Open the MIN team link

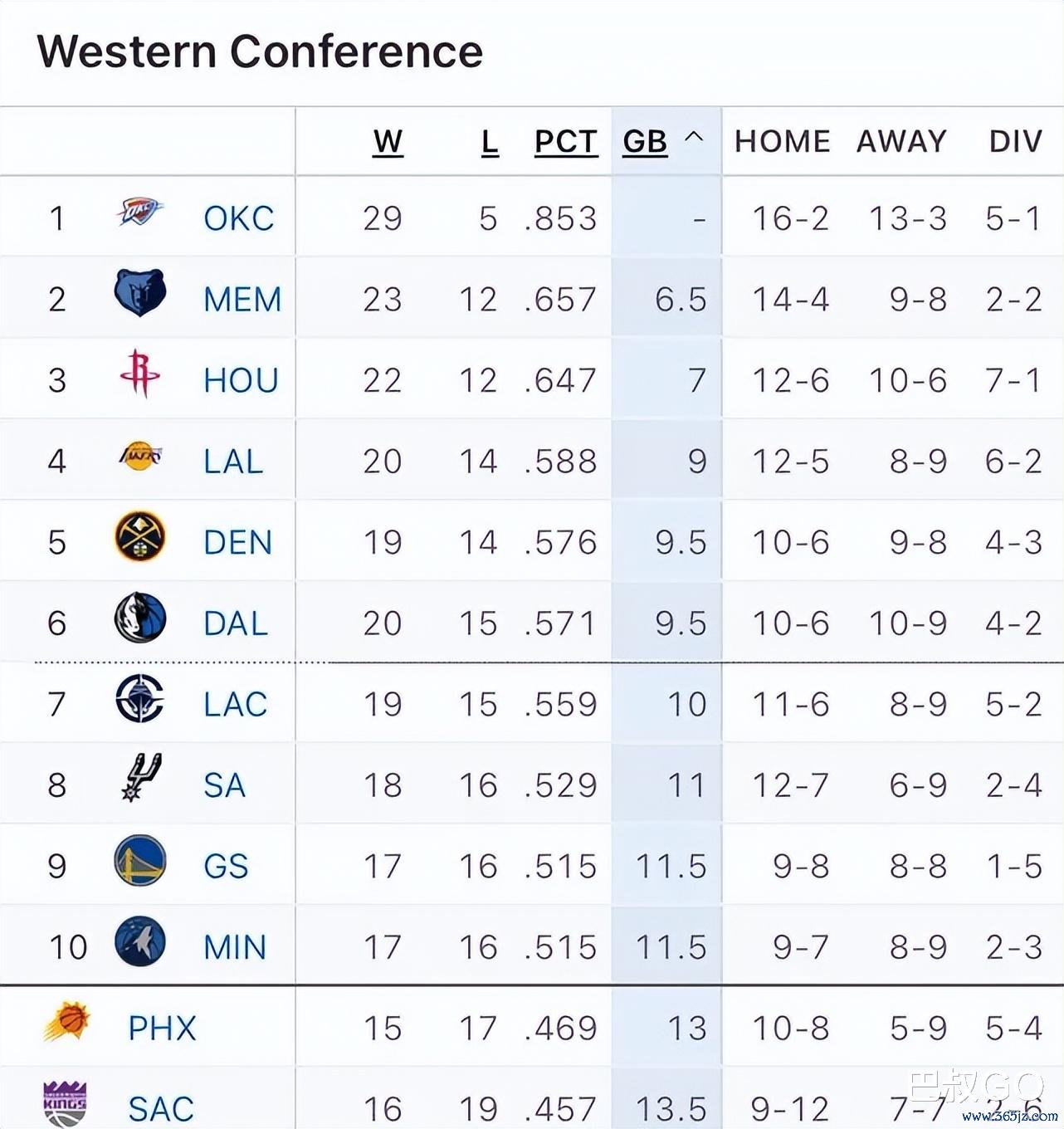tap(235, 947)
